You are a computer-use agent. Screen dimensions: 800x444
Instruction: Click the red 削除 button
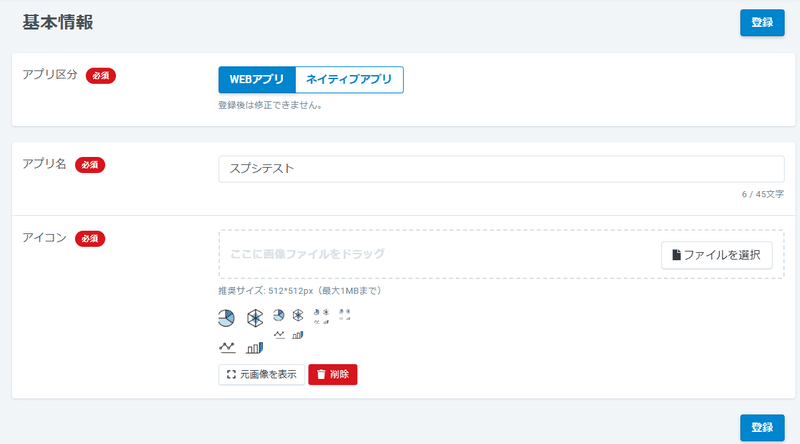click(333, 375)
